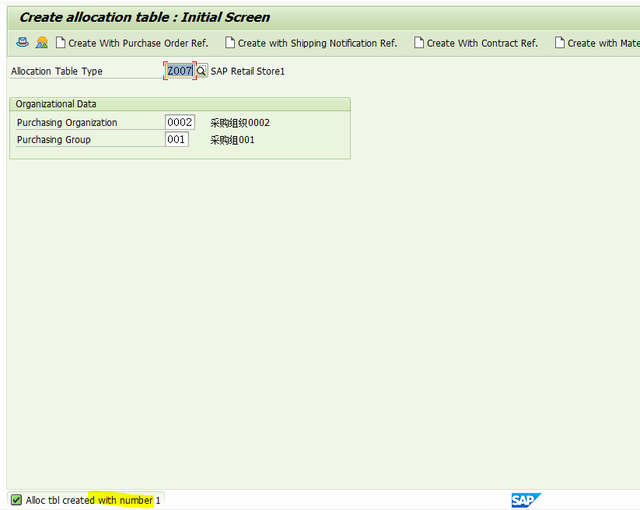Open search help for Allocation Table Type

point(201,71)
